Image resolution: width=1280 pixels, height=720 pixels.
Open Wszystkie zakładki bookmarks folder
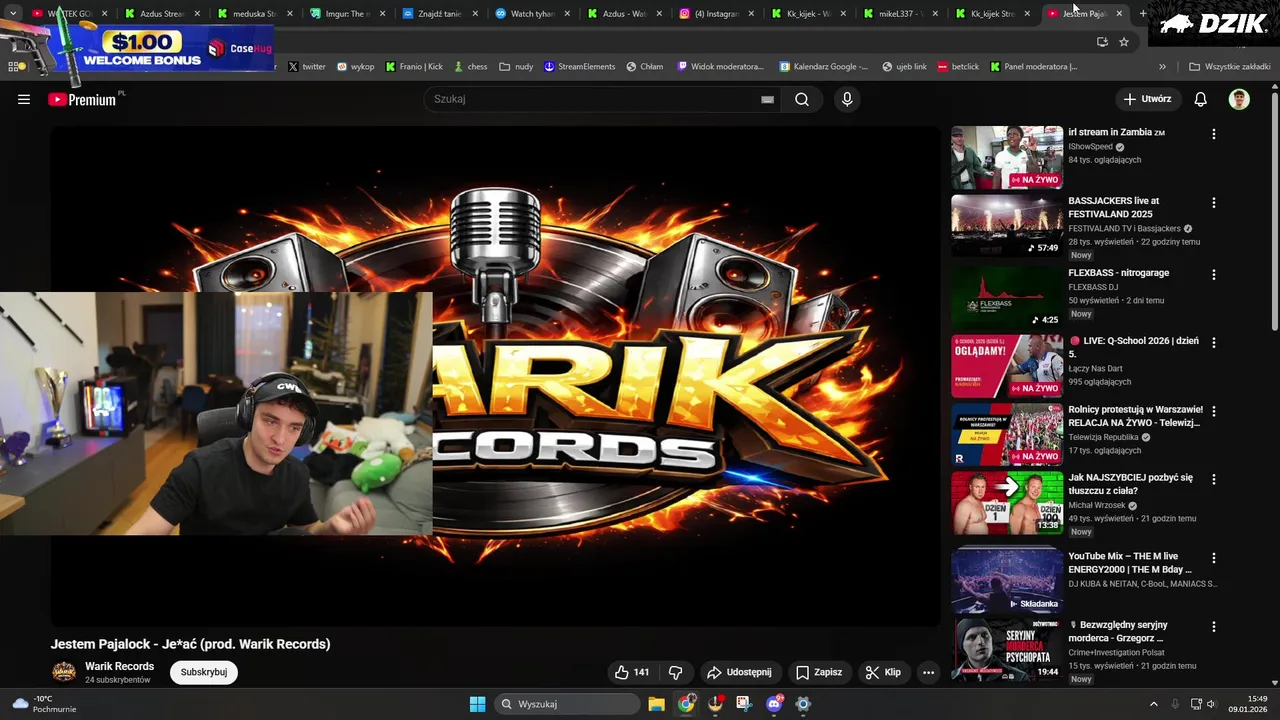point(1229,67)
